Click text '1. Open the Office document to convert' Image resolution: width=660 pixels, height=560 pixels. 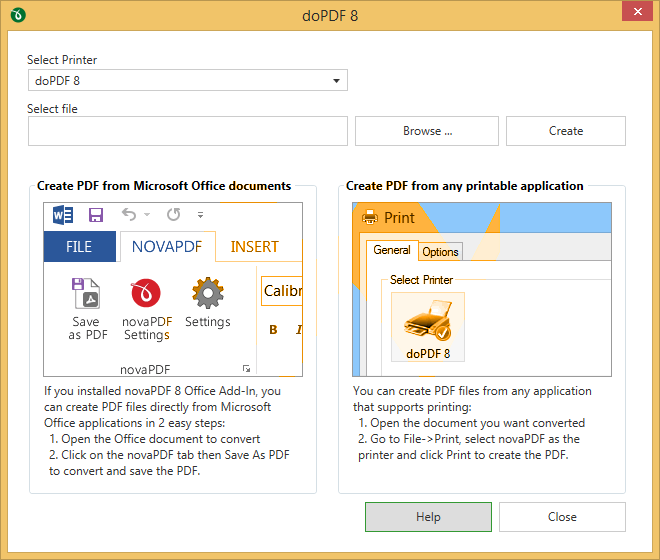[154, 439]
